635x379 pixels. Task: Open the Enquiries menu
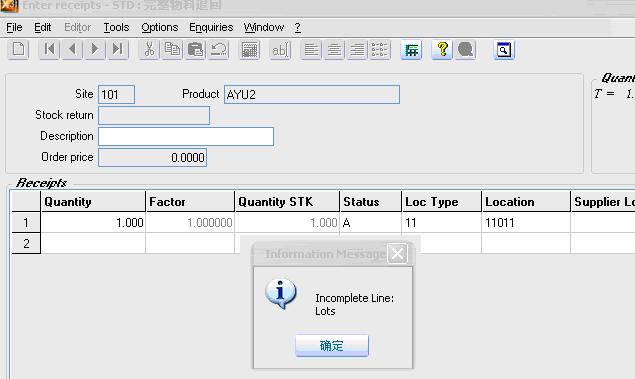pyautogui.click(x=211, y=27)
